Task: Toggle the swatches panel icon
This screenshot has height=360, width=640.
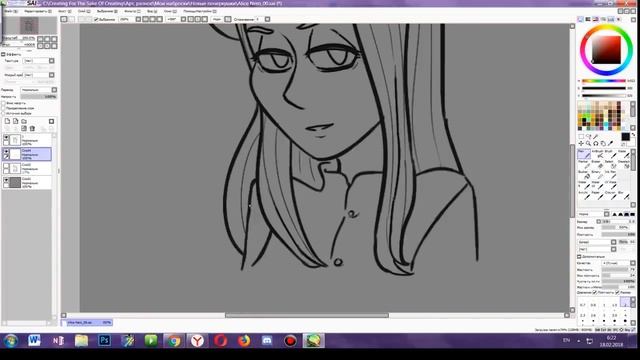Action: pos(611,19)
